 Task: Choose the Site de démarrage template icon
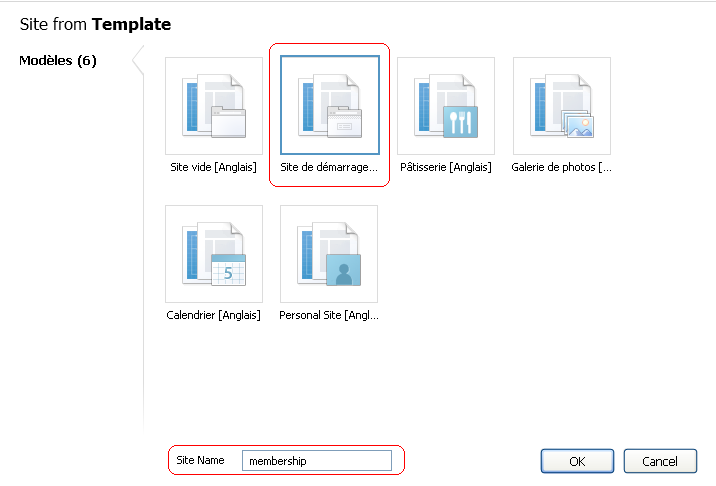point(330,106)
